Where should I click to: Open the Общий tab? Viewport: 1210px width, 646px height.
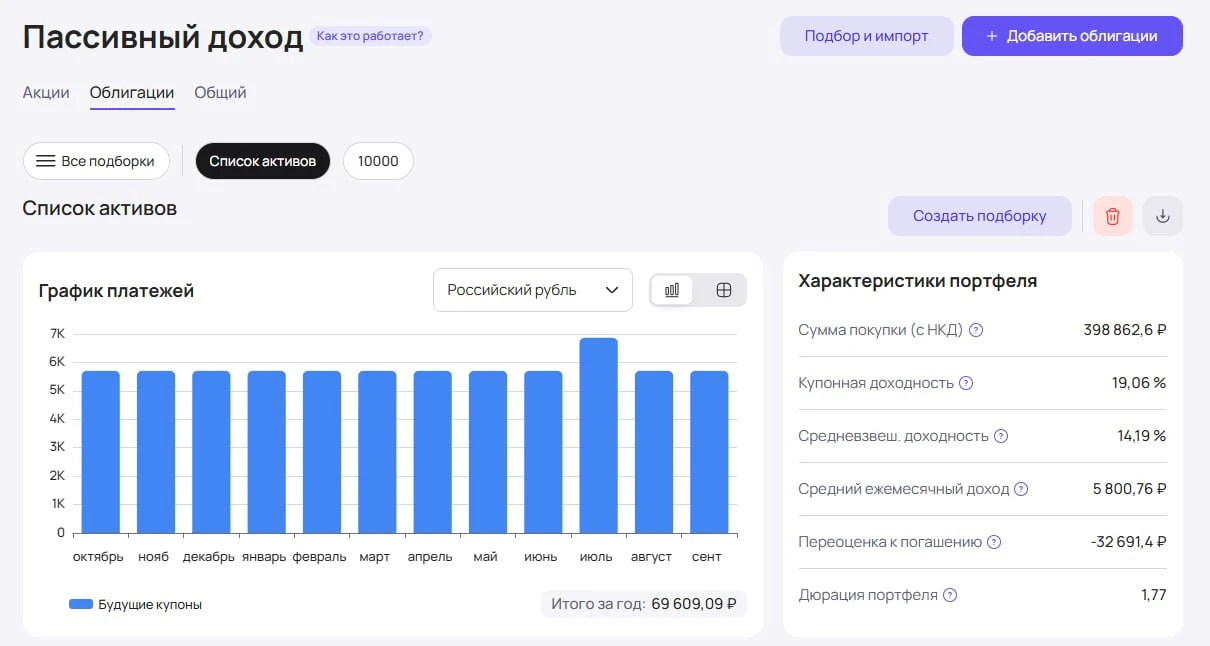(x=220, y=93)
